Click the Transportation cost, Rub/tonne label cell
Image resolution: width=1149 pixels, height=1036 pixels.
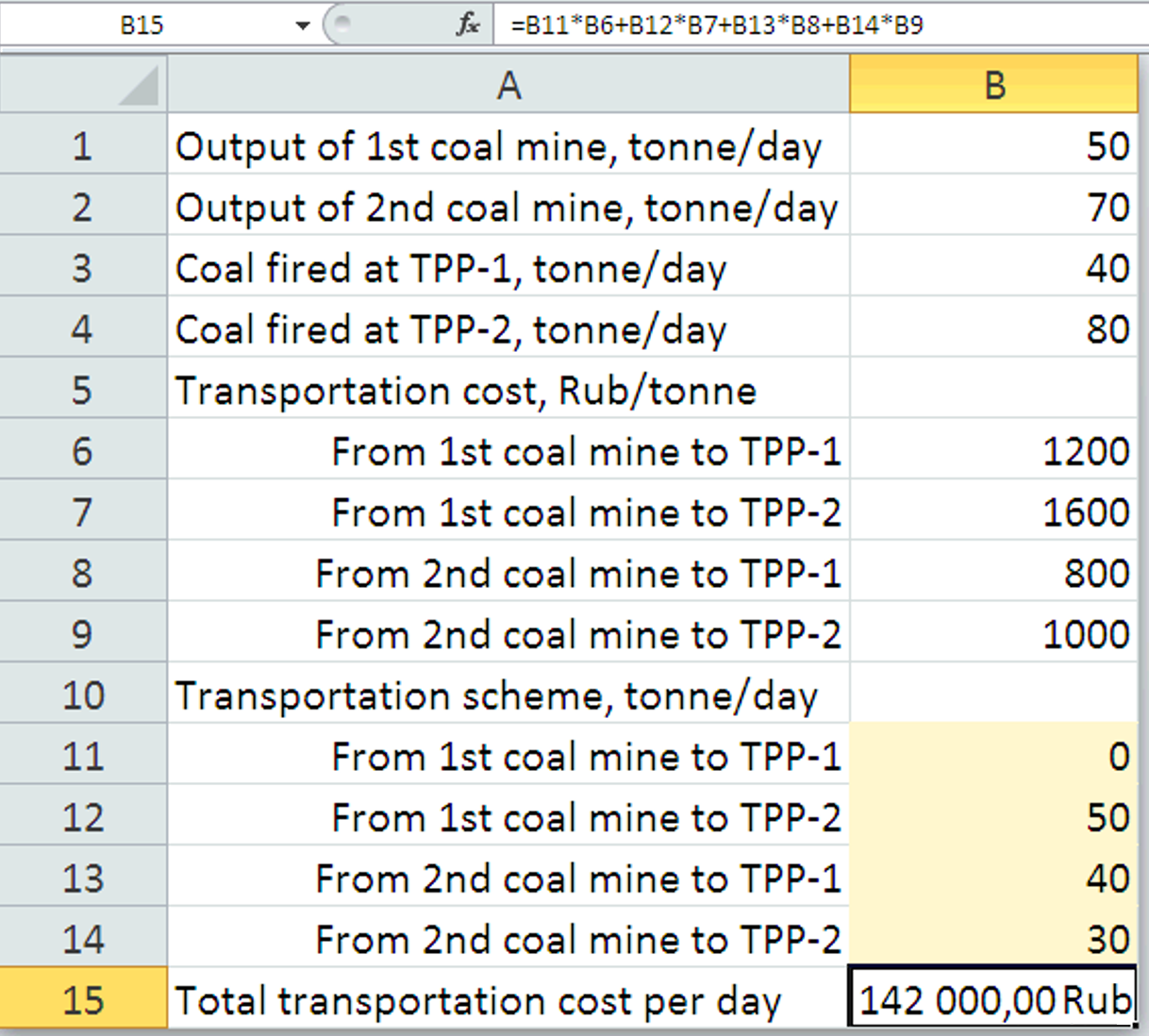[508, 390]
